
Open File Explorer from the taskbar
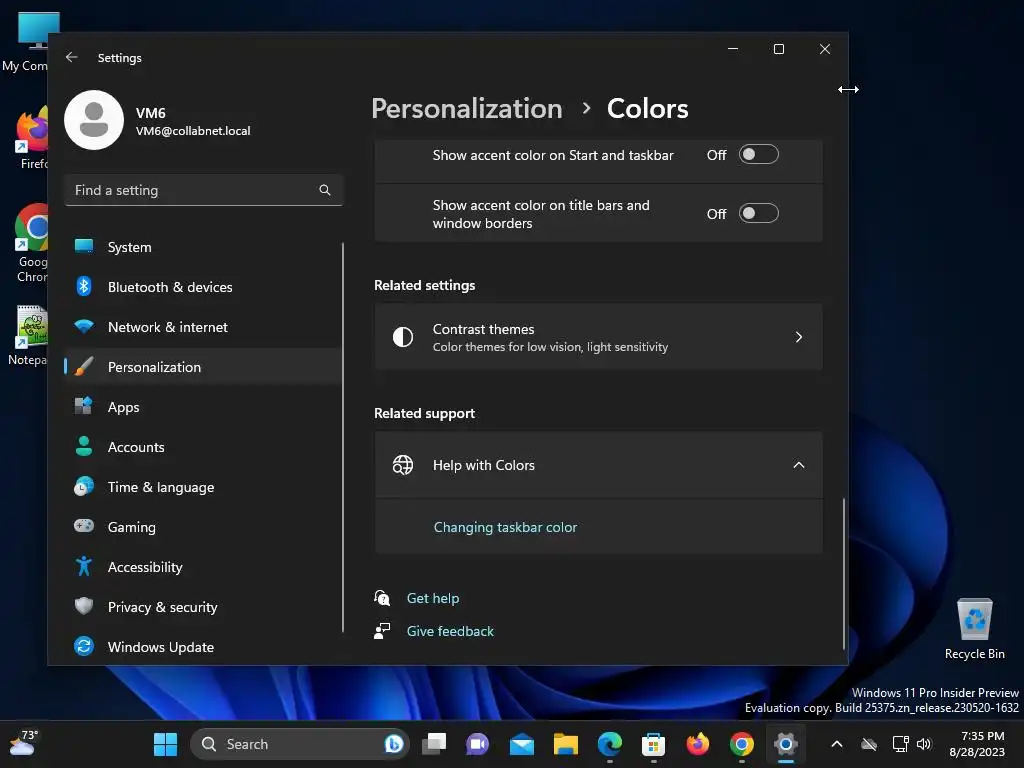(x=566, y=744)
